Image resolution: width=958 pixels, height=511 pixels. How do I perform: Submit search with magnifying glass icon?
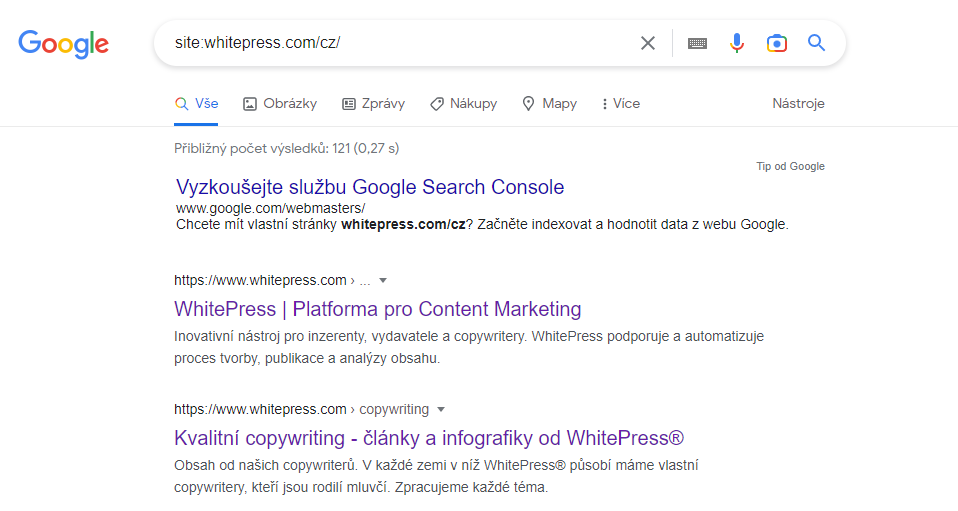point(816,43)
